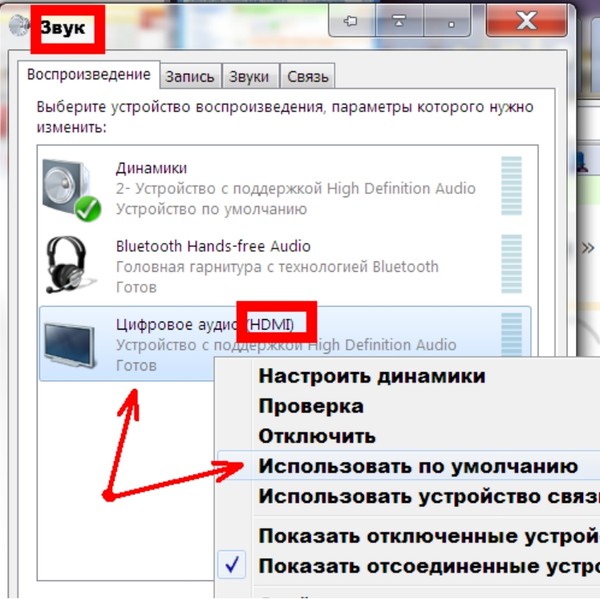Click the Bluetooth Hands-free volume level meter

512,264
